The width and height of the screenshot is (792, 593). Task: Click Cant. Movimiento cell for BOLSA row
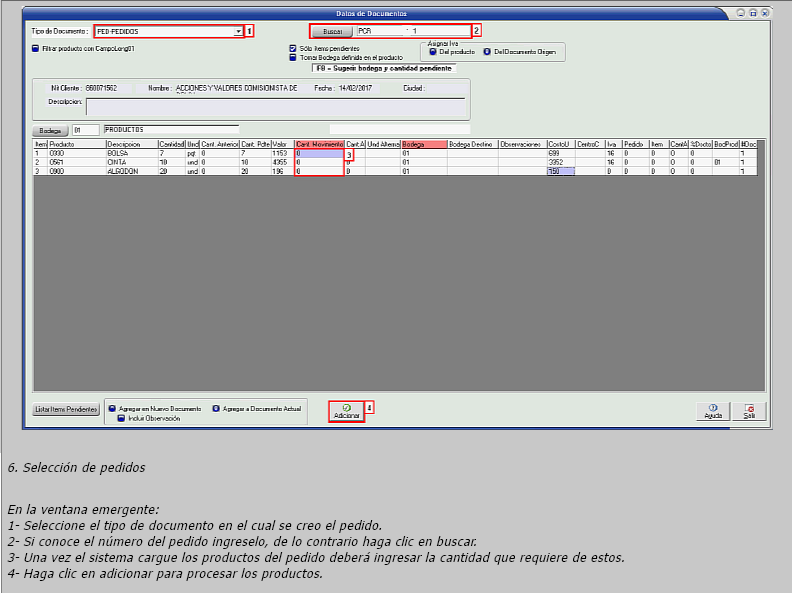319,153
